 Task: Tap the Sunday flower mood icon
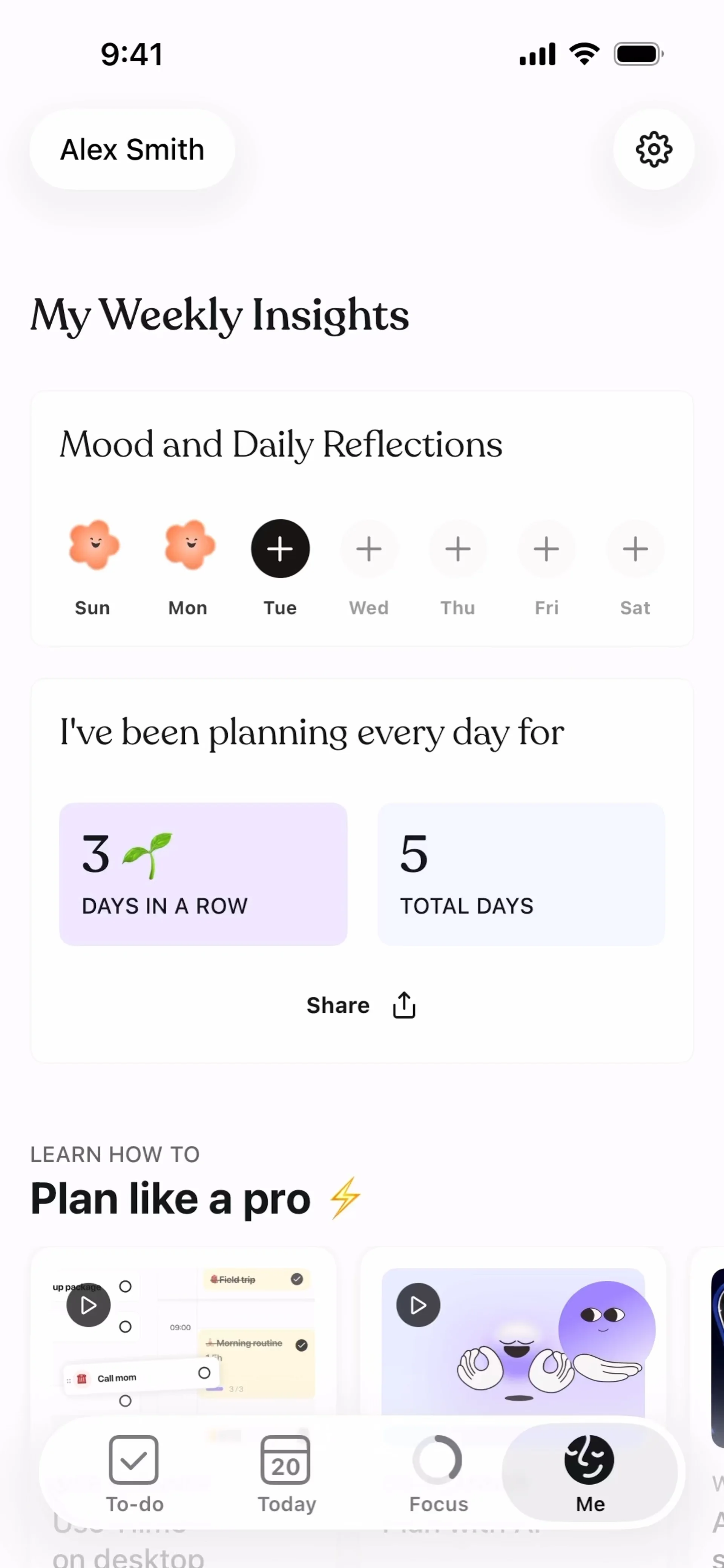pyautogui.click(x=94, y=546)
